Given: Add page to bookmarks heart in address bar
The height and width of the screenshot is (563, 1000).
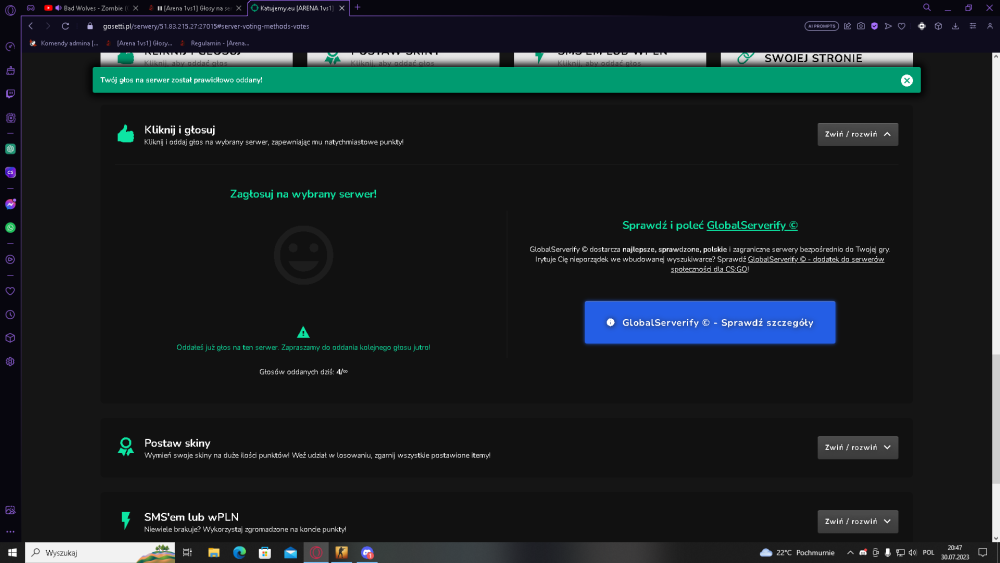Looking at the screenshot, I should click(x=901, y=26).
